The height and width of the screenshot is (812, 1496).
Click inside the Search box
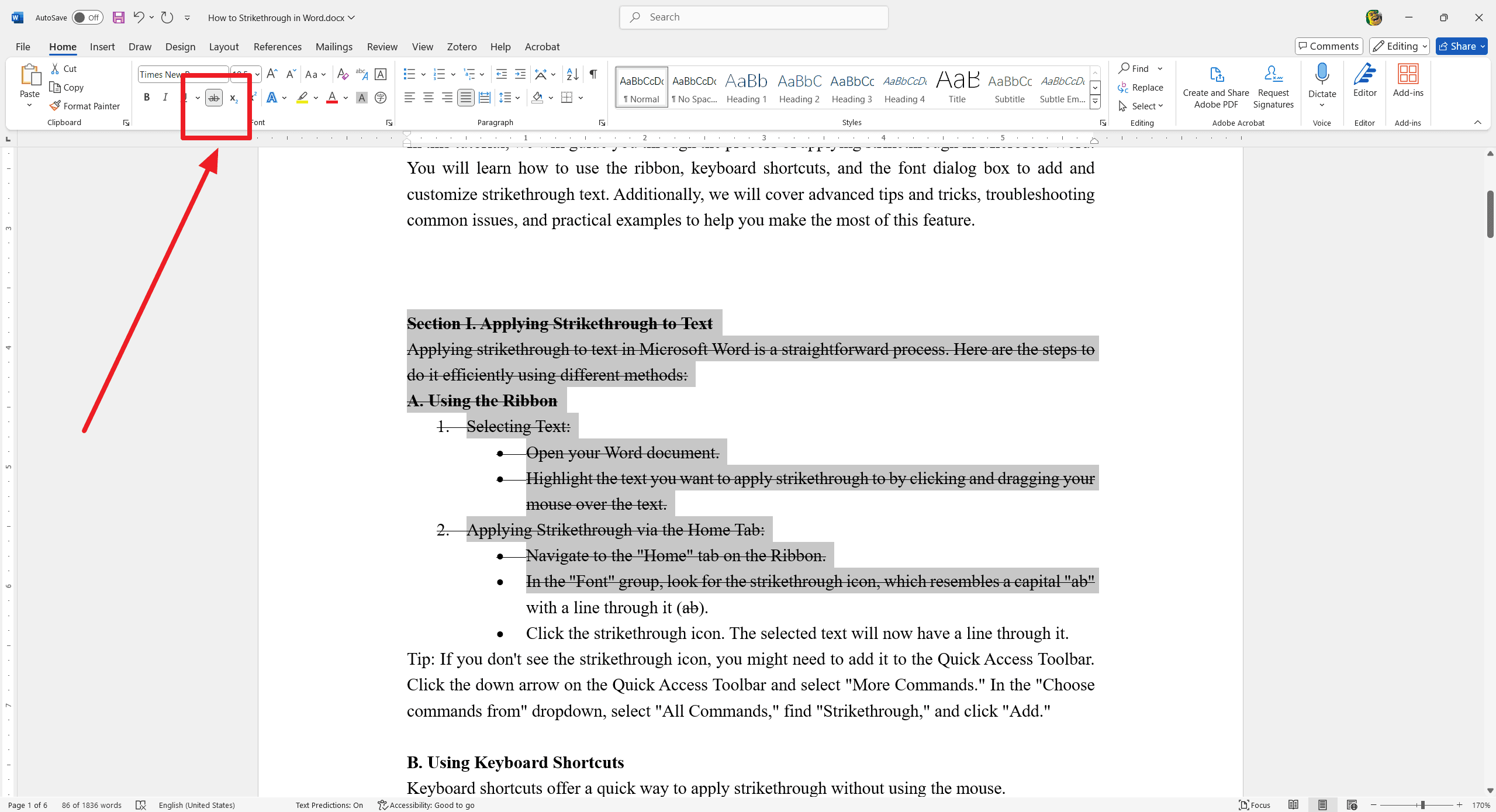754,17
